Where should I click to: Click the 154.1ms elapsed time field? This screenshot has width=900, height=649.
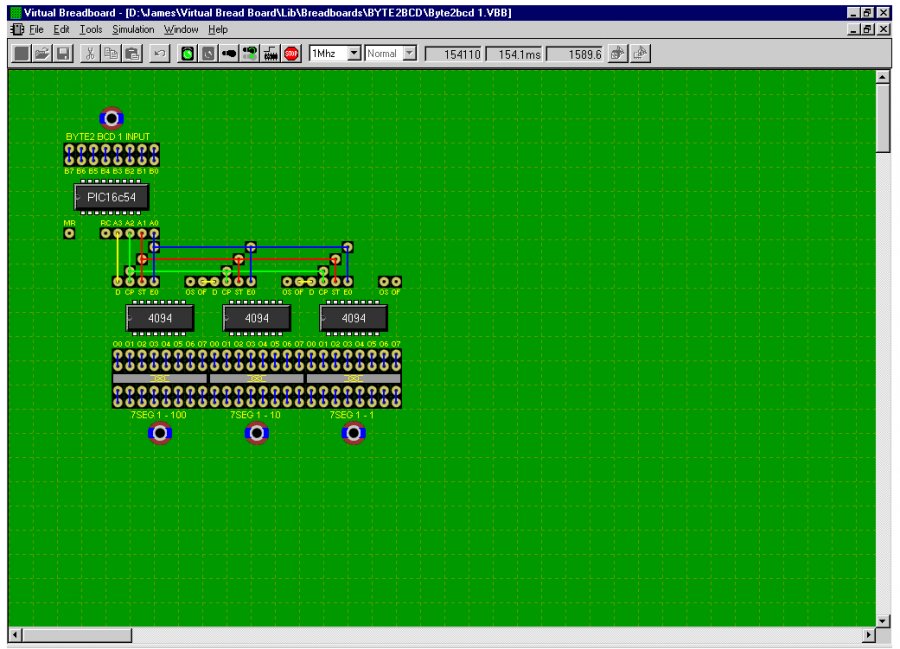pyautogui.click(x=514, y=55)
